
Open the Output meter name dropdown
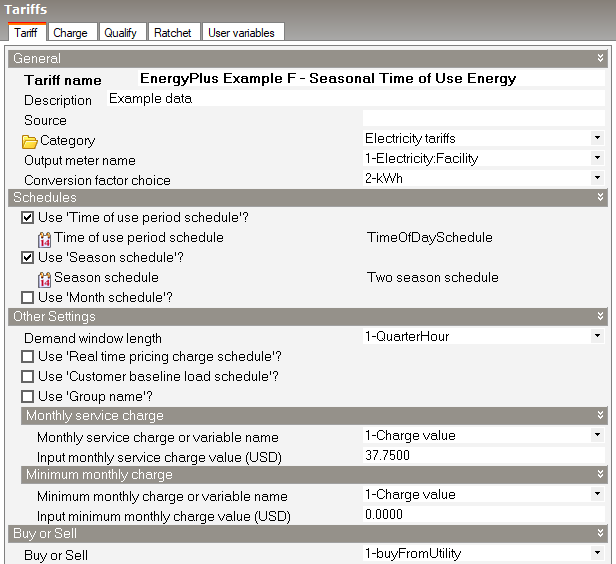(597, 158)
